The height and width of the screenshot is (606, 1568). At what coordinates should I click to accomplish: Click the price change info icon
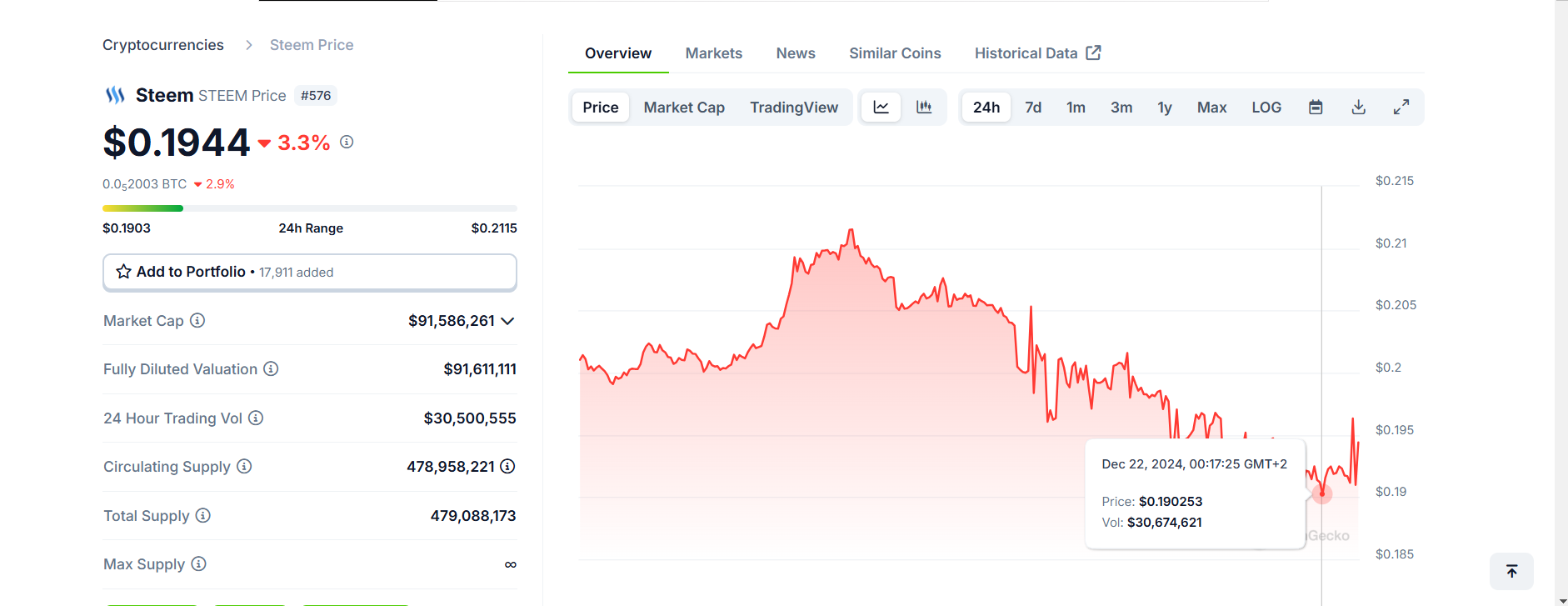(x=347, y=143)
